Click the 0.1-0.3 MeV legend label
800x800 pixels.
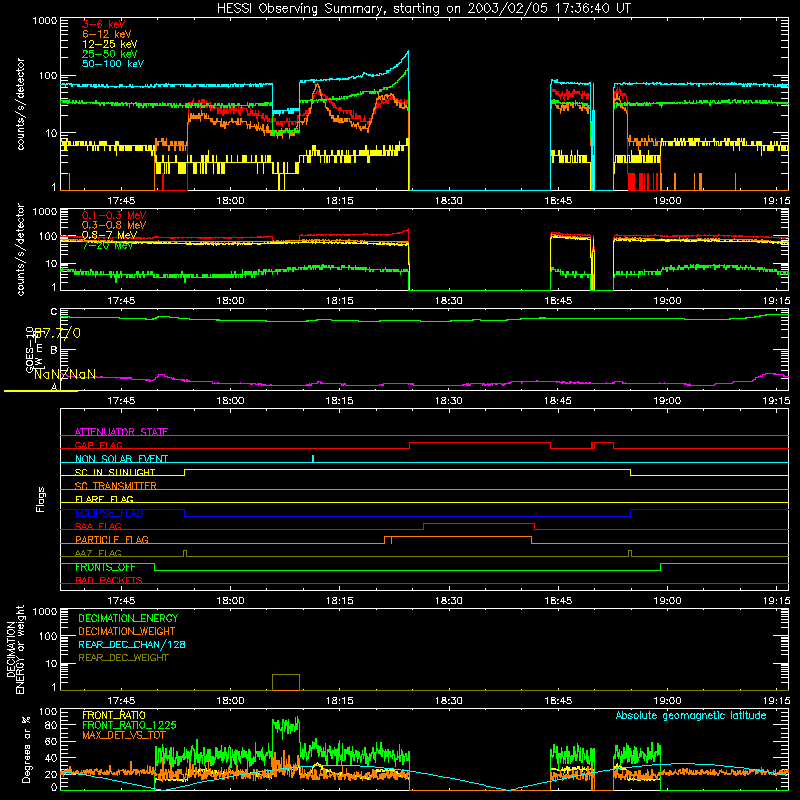click(114, 215)
